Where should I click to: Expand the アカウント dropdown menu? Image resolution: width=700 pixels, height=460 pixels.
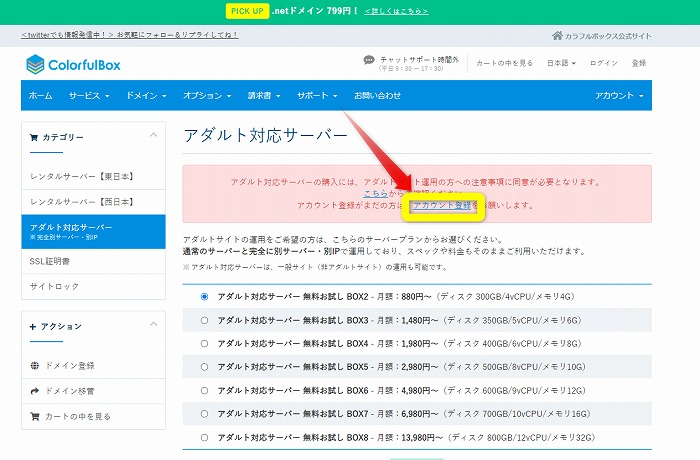point(618,95)
